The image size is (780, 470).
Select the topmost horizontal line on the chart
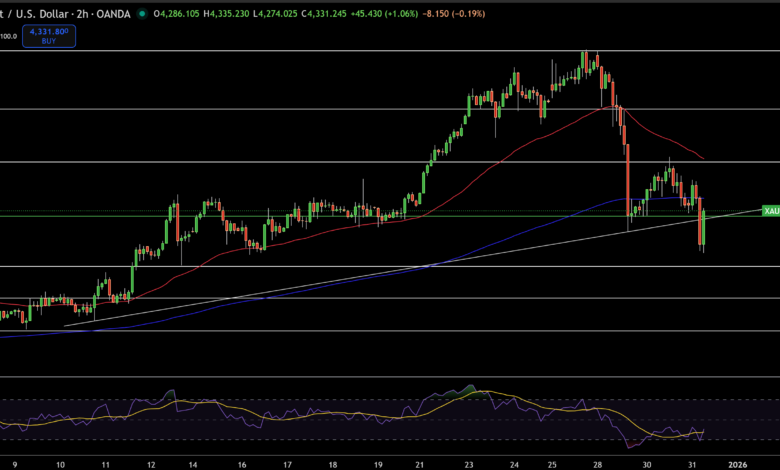pyautogui.click(x=300, y=49)
